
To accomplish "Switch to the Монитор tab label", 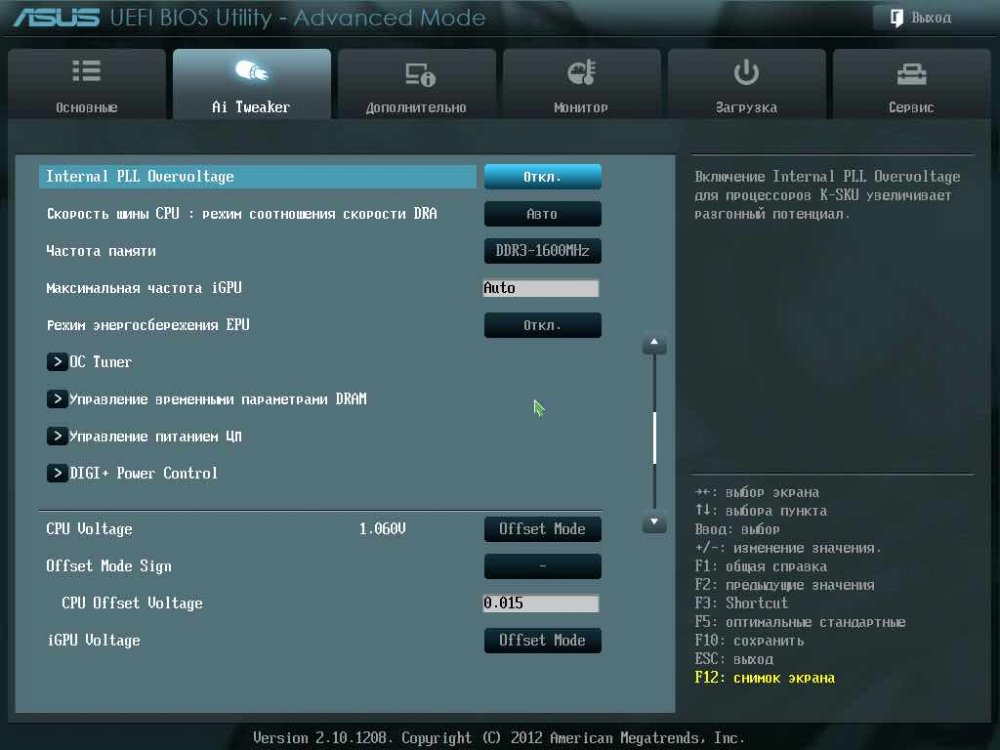I will 581,108.
